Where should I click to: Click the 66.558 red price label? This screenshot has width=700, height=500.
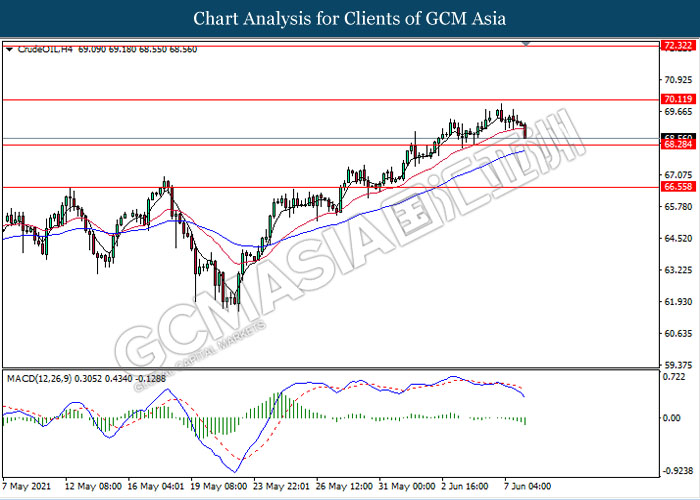(x=678, y=187)
